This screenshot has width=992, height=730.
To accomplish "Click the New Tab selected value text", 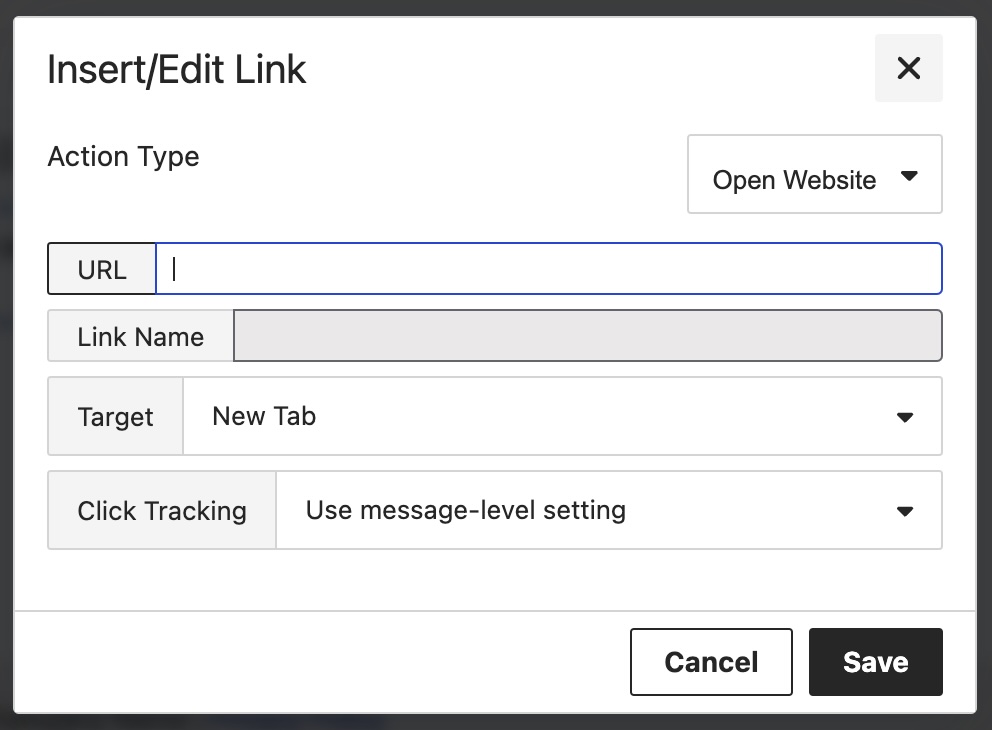I will (x=264, y=416).
